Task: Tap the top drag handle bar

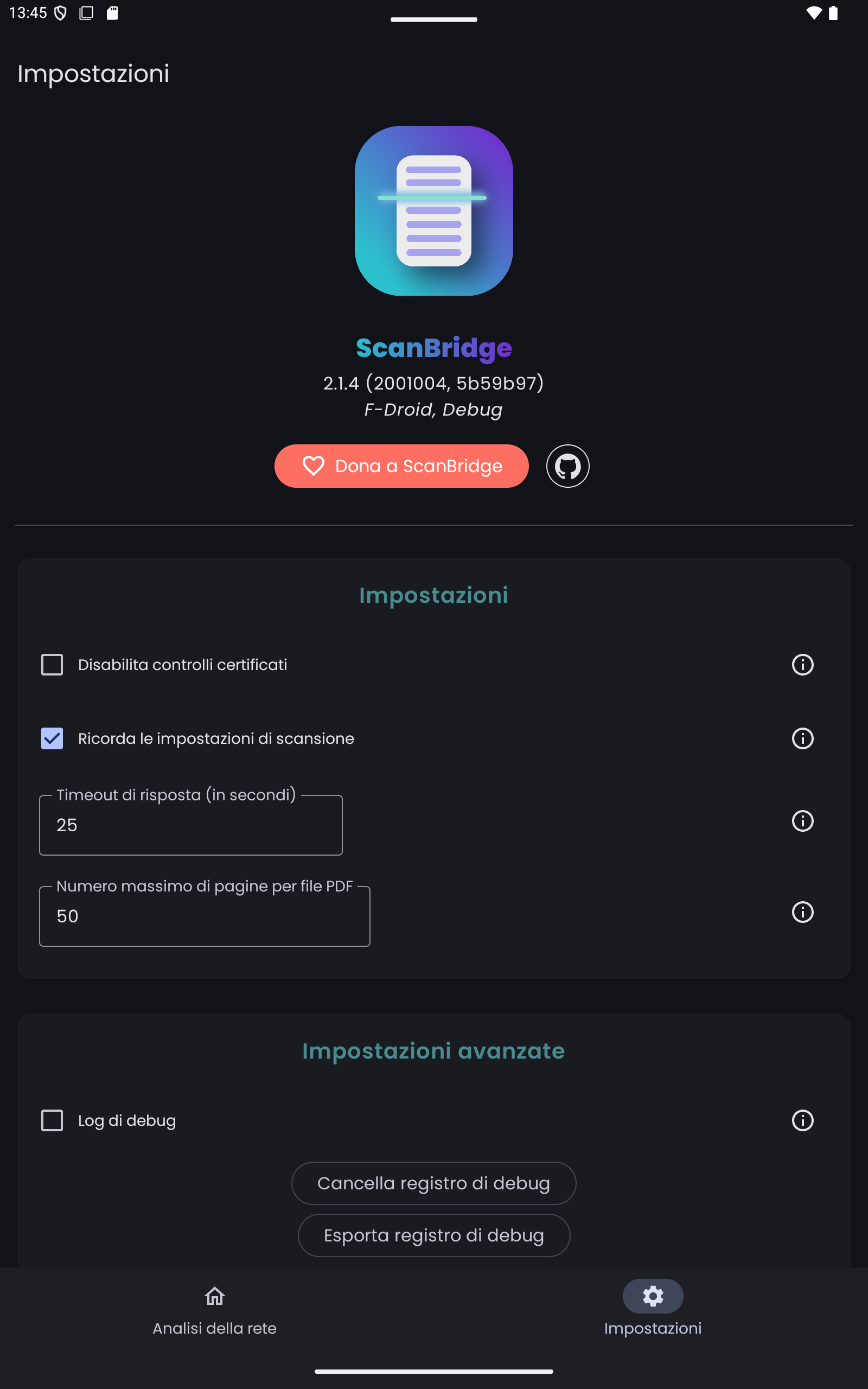Action: [433, 20]
